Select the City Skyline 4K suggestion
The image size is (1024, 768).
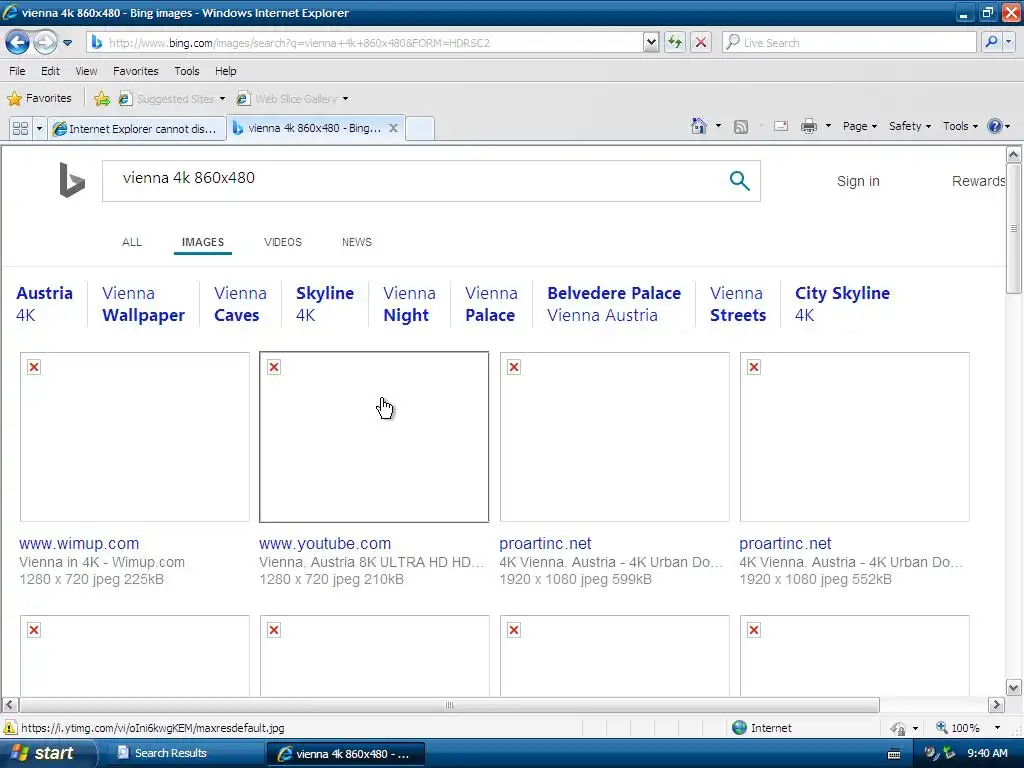click(842, 304)
